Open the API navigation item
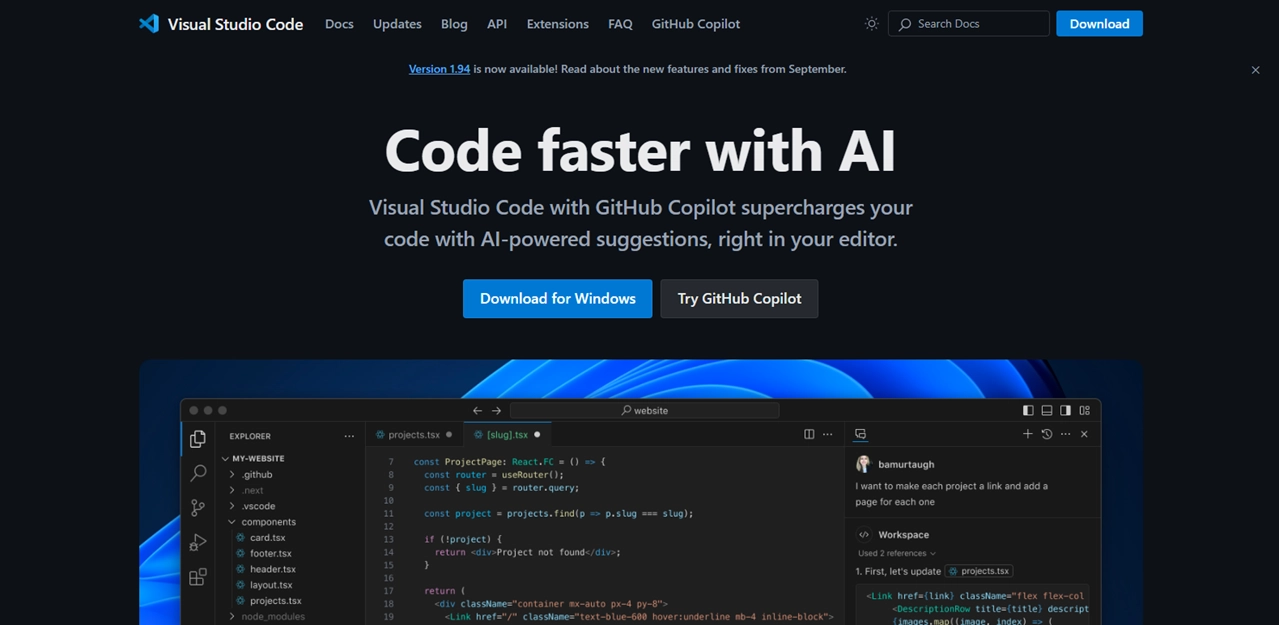 click(497, 24)
